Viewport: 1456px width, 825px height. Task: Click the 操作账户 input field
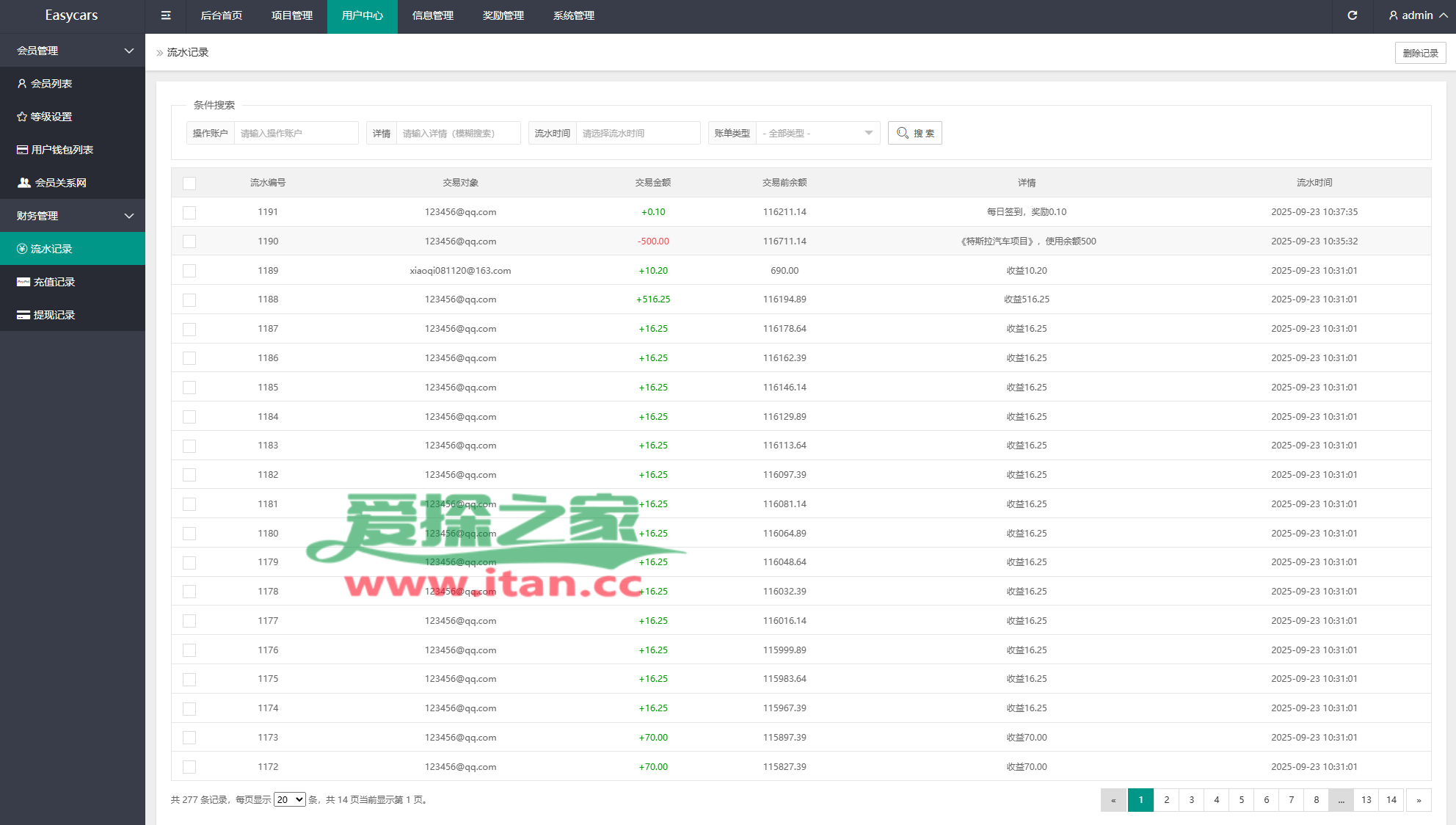pos(295,133)
